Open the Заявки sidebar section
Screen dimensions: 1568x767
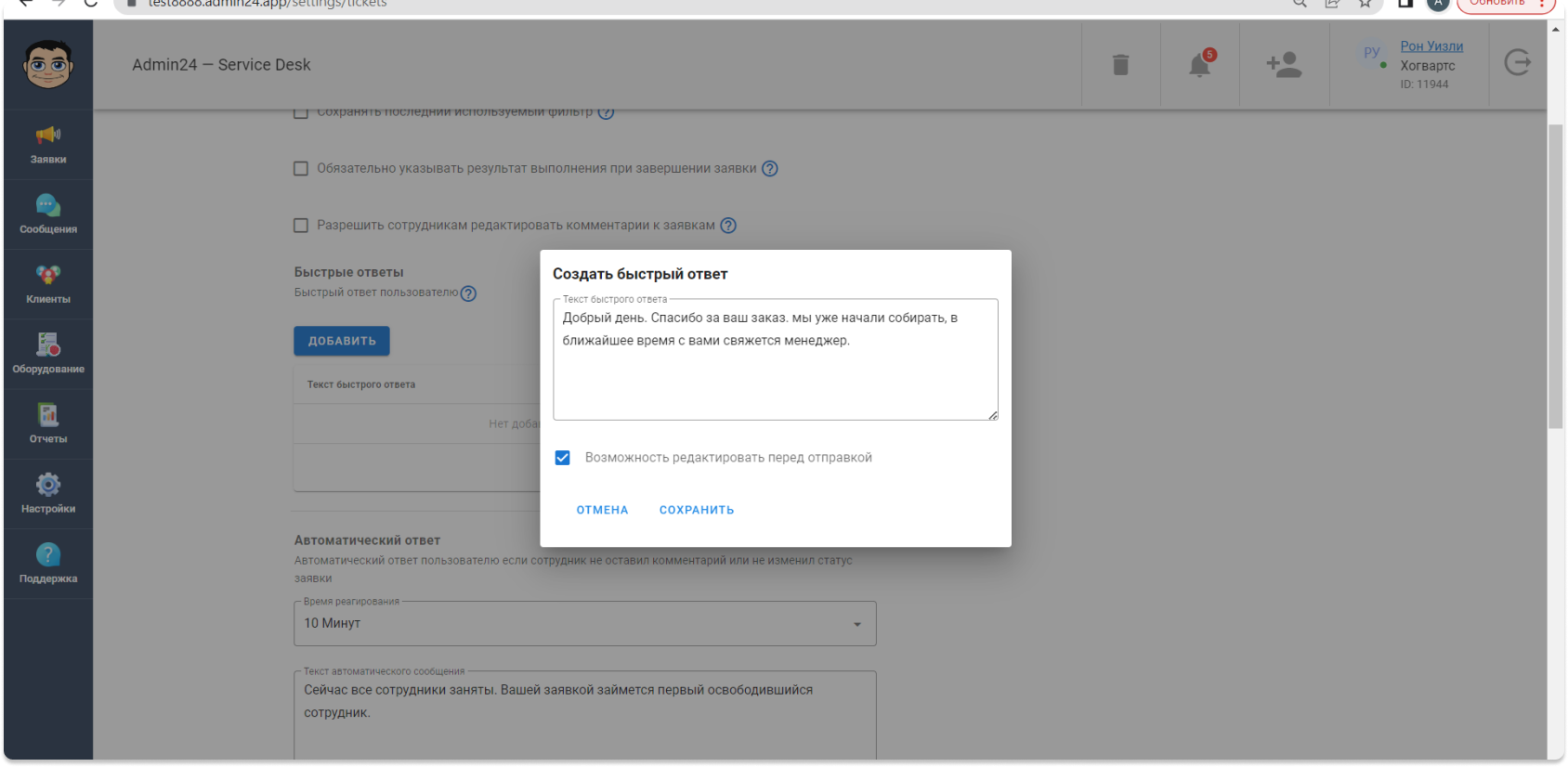pos(48,145)
